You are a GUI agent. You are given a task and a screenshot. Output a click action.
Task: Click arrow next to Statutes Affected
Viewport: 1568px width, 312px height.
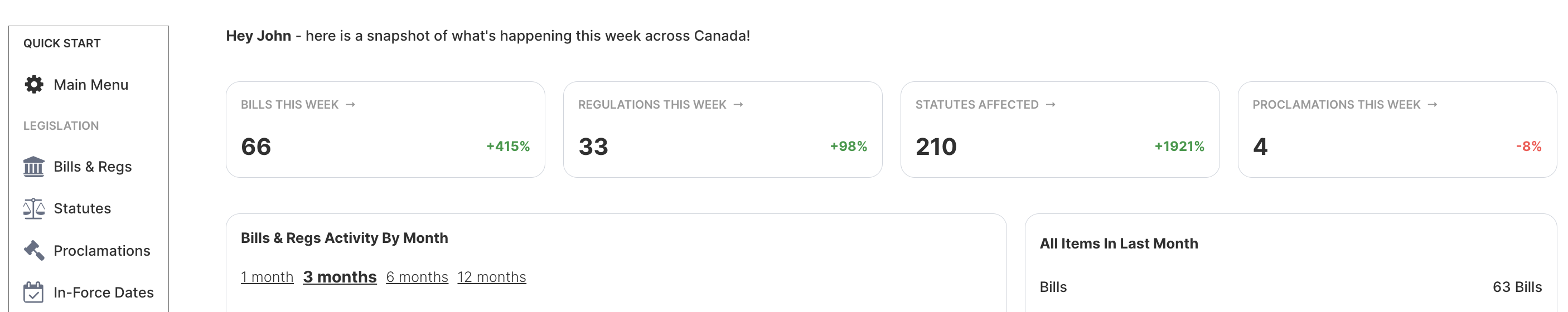(1051, 105)
